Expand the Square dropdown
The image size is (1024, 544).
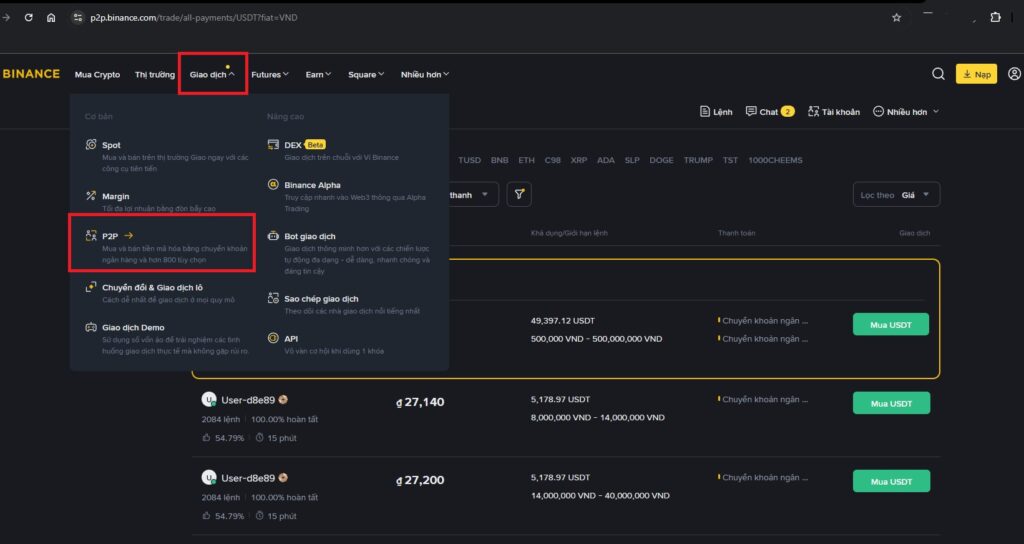point(366,74)
